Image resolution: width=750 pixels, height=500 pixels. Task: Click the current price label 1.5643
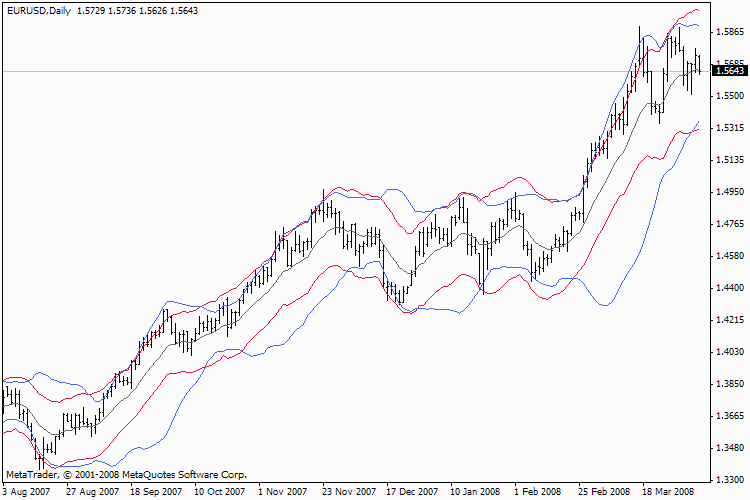729,71
